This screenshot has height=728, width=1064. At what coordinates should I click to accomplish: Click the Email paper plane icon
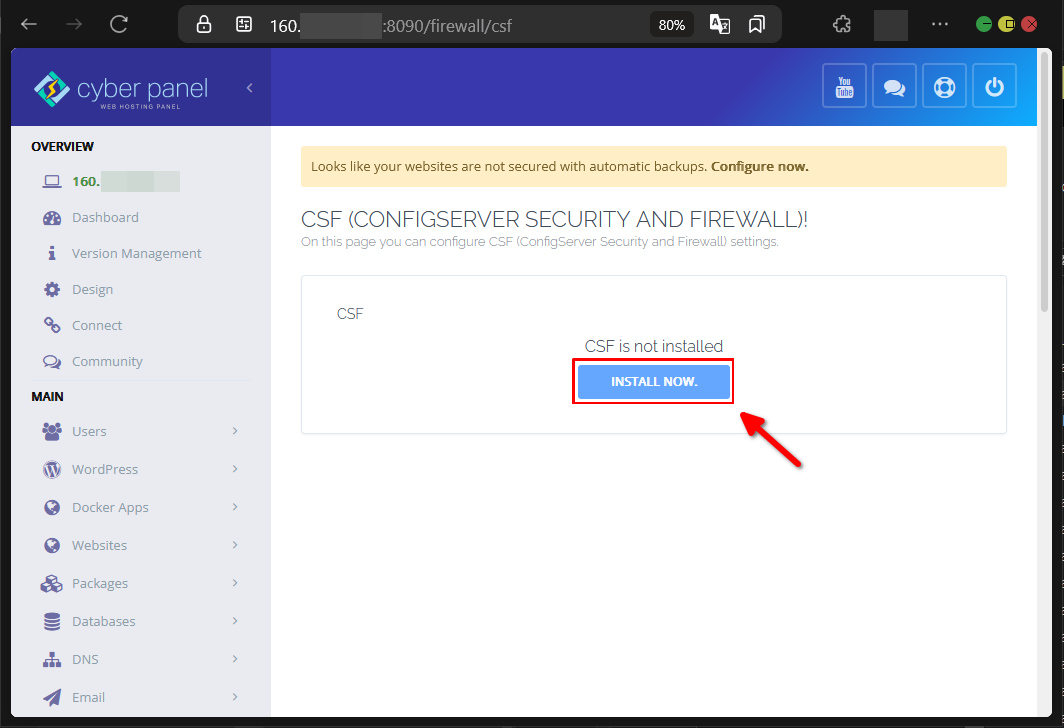pyautogui.click(x=52, y=697)
